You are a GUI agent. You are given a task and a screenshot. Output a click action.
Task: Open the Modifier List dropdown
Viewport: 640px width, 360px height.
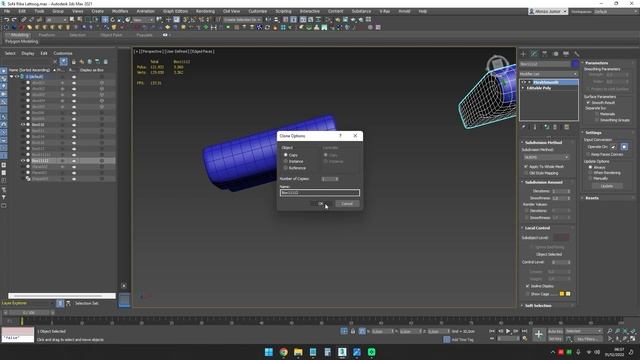549,74
